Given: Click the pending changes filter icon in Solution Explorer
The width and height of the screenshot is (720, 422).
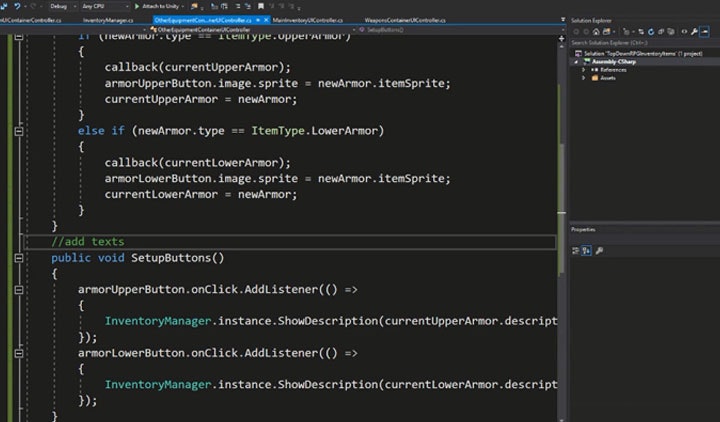Looking at the screenshot, I should 626,32.
